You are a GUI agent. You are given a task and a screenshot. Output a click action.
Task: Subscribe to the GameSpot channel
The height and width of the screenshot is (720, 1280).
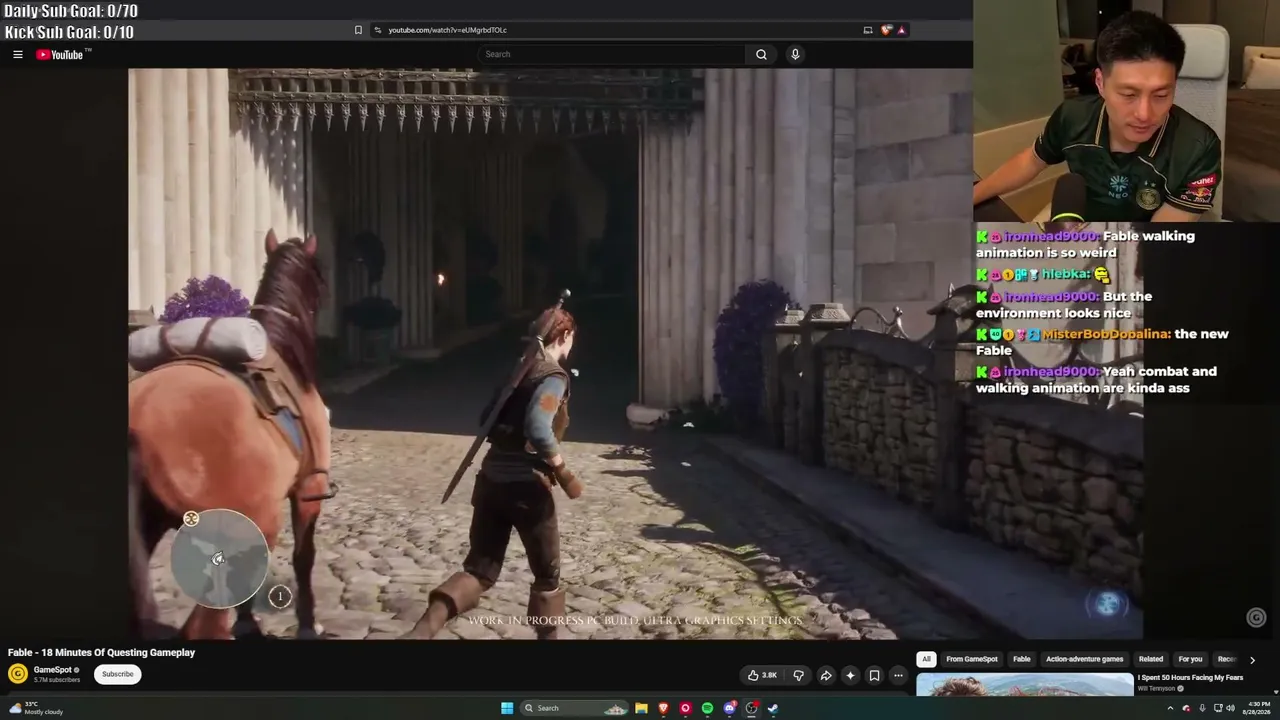click(117, 674)
